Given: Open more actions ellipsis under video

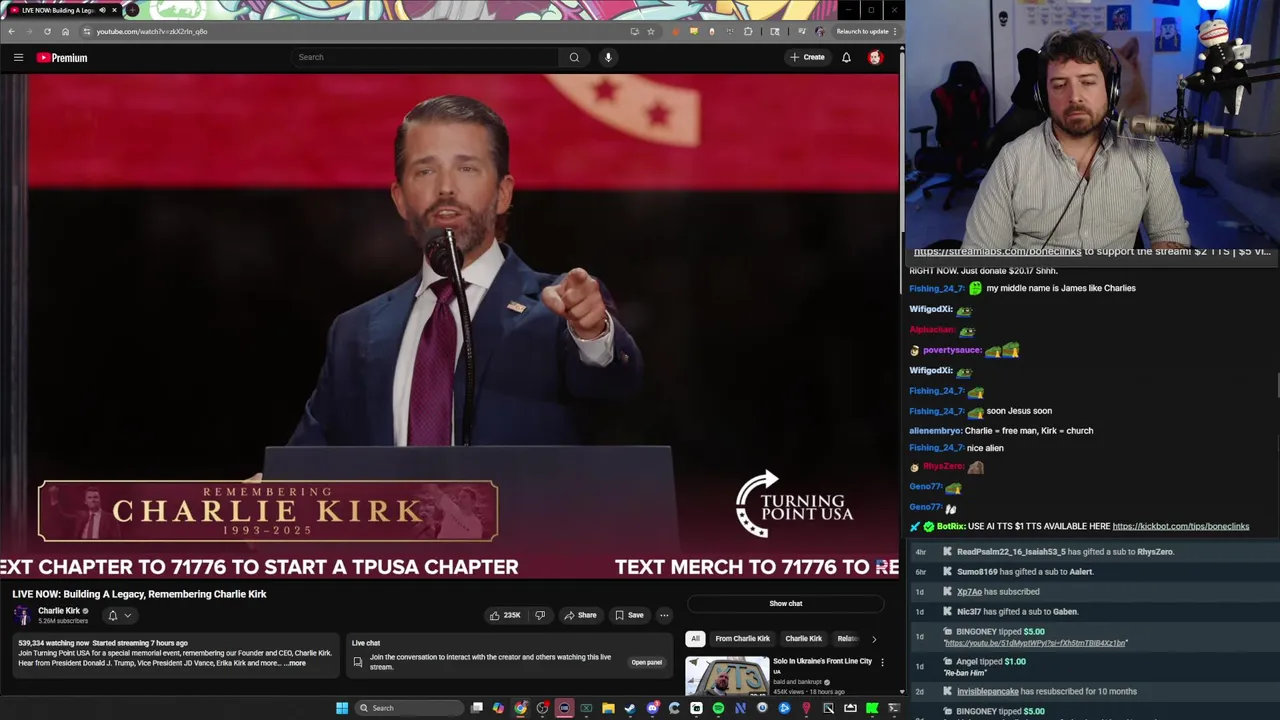Looking at the screenshot, I should (x=664, y=615).
